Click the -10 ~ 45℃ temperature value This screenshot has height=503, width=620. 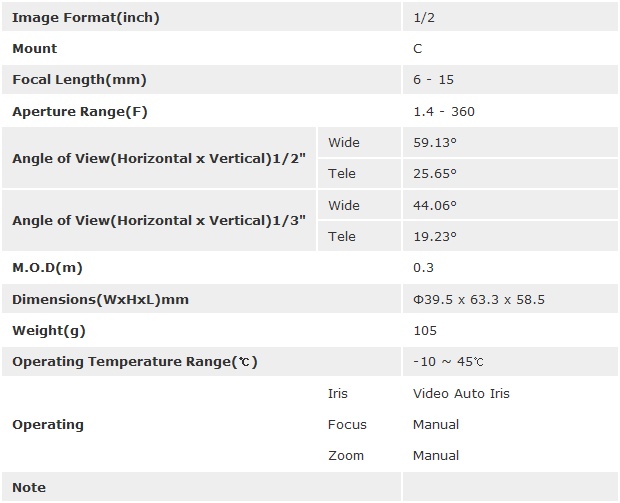(448, 362)
